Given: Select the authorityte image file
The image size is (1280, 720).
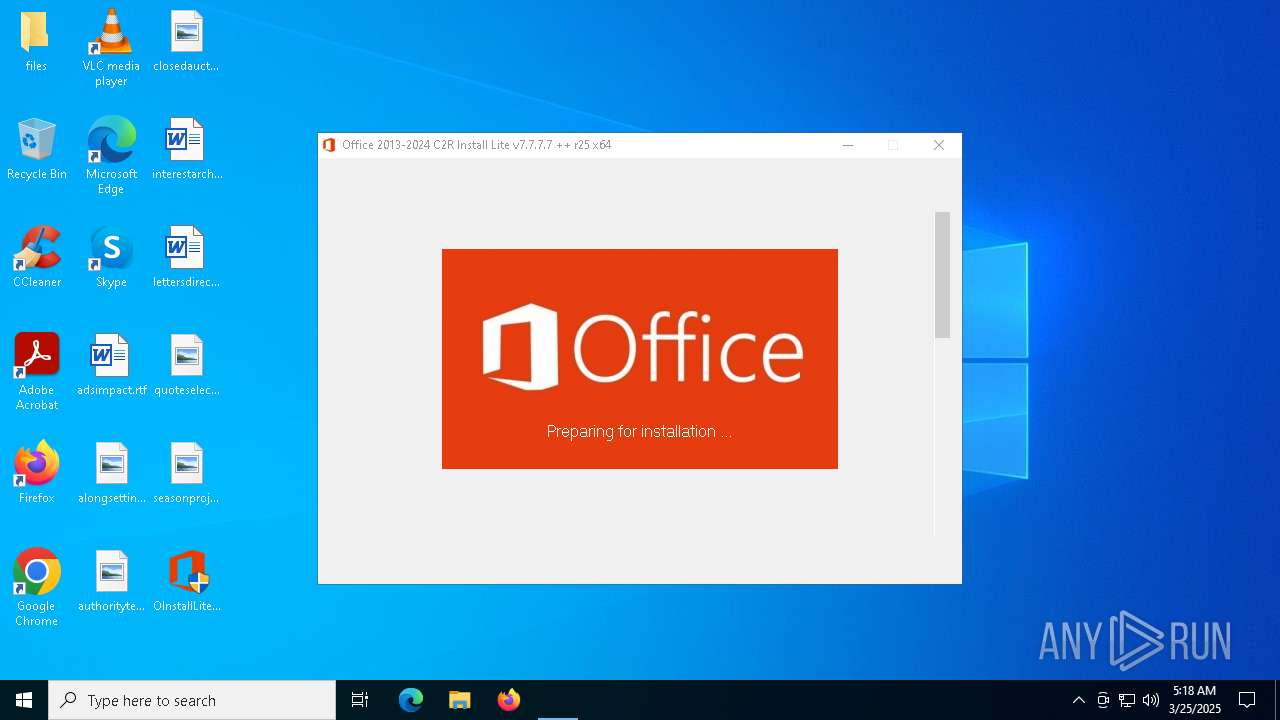Looking at the screenshot, I should pyautogui.click(x=111, y=580).
